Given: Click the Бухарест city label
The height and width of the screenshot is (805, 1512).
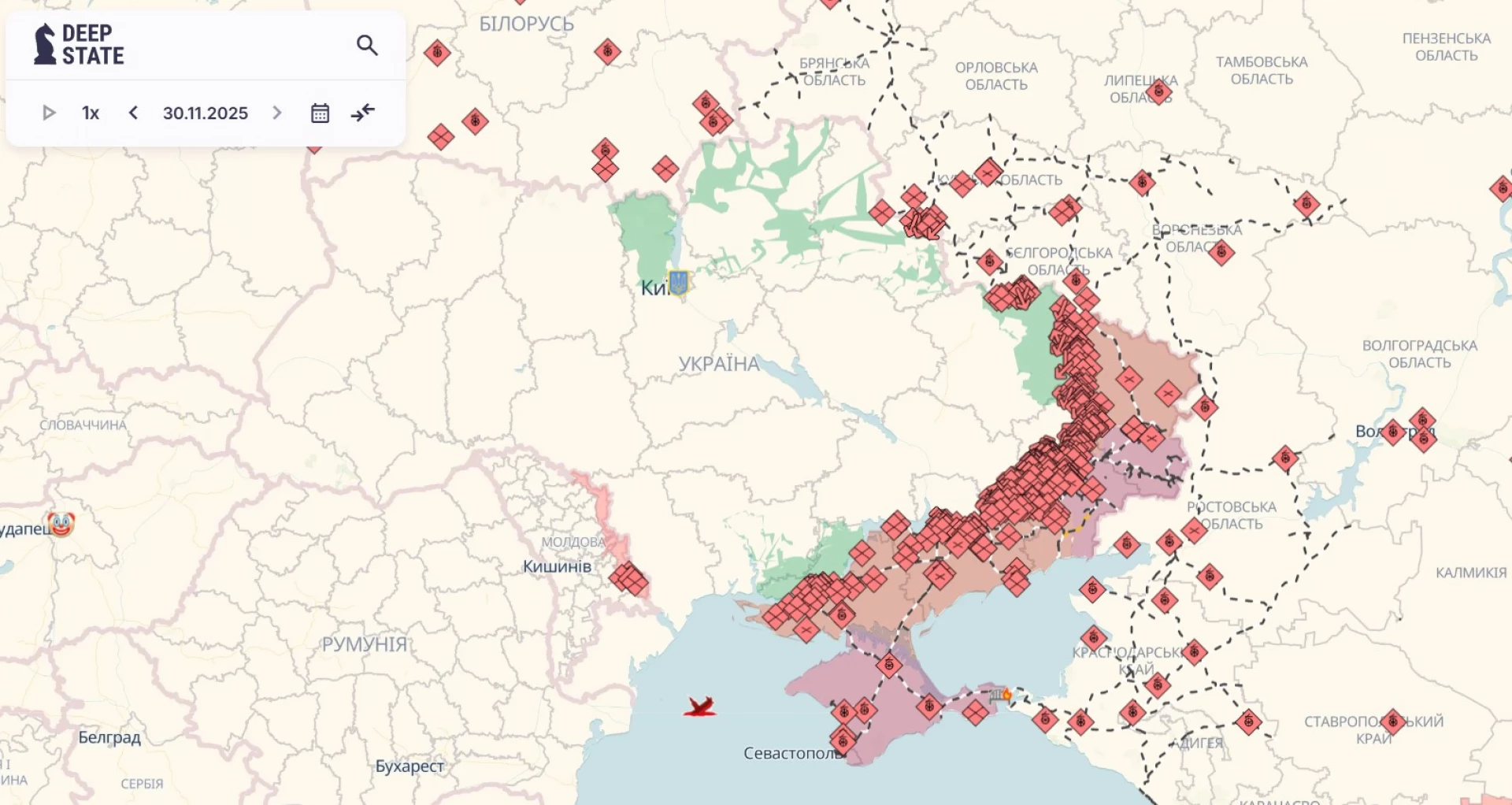Looking at the screenshot, I should [x=409, y=766].
